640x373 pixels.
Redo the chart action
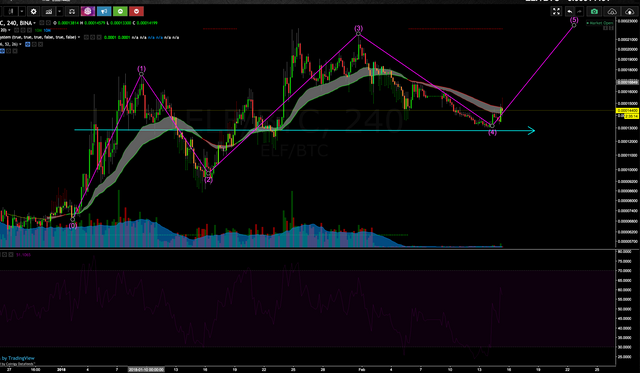pyautogui.click(x=579, y=11)
